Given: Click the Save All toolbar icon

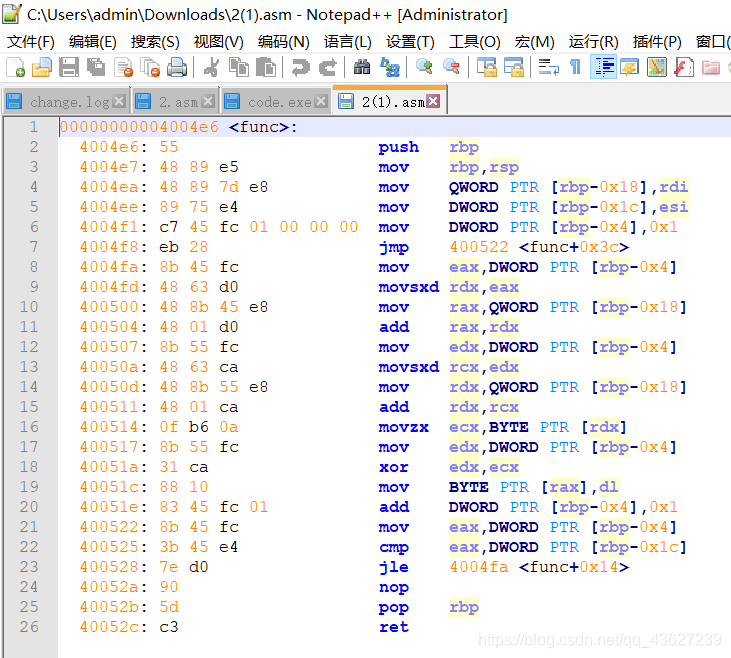Looking at the screenshot, I should click(96, 67).
